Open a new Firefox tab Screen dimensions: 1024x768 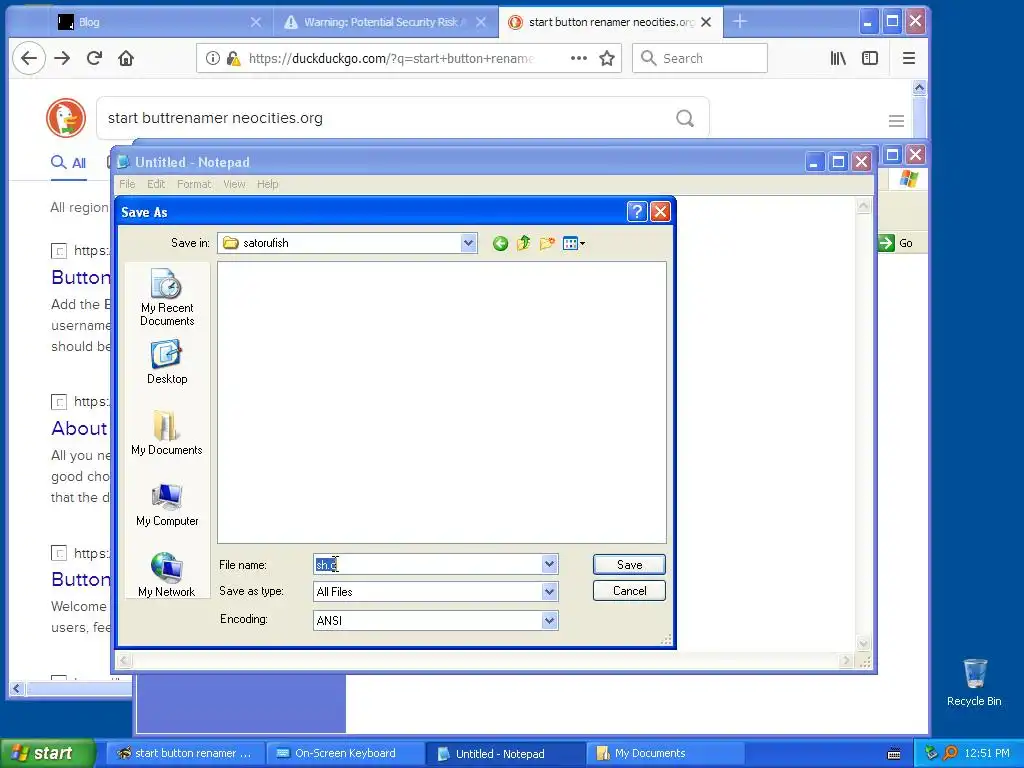(739, 22)
